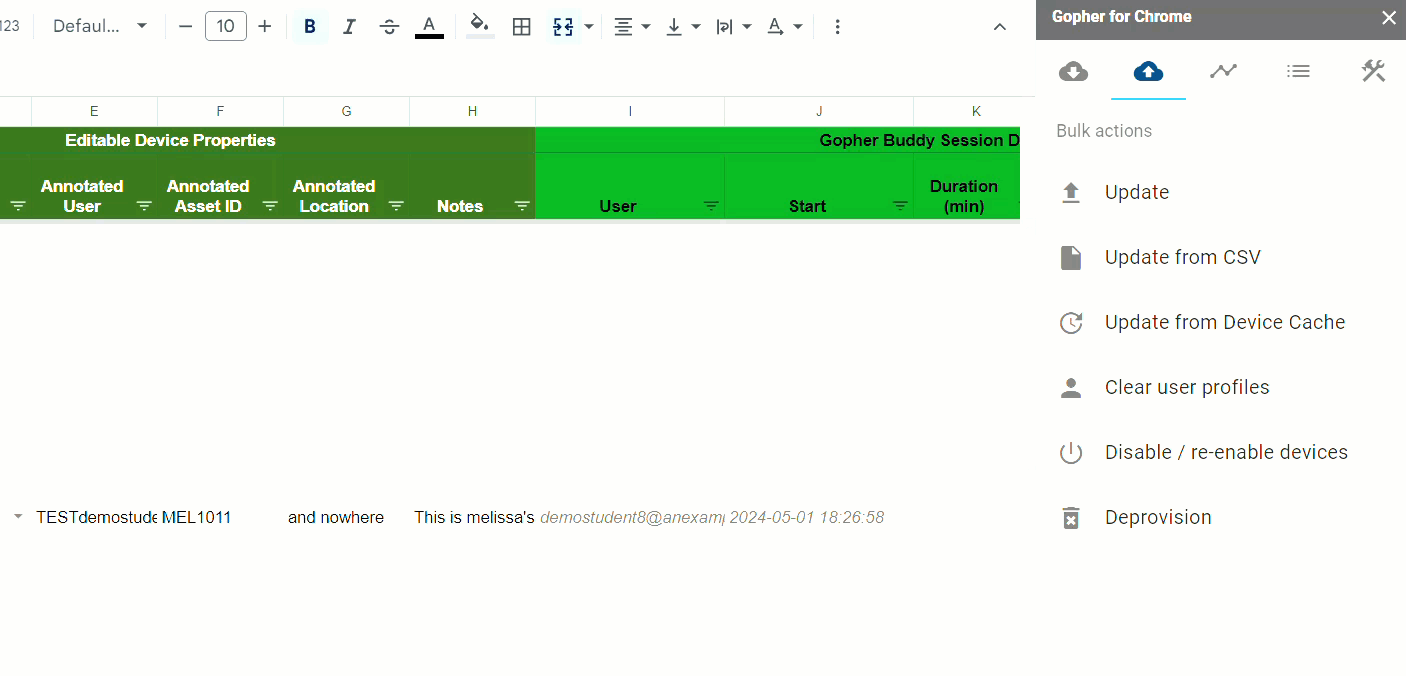The image size is (1406, 676).
Task: Select column G header
Action: 346,111
